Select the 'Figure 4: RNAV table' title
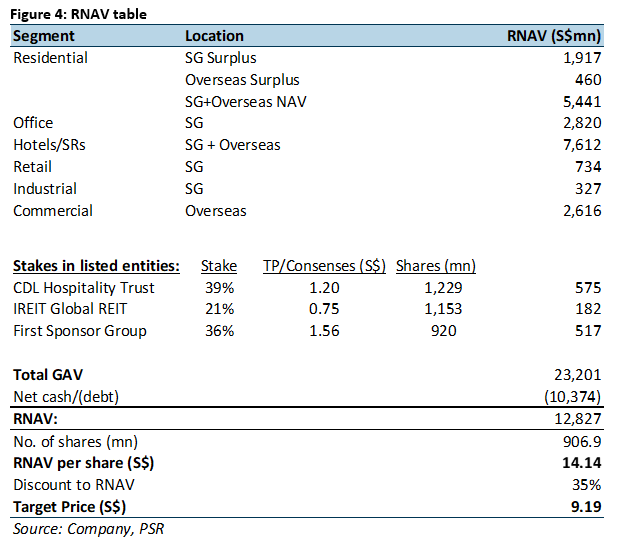The image size is (640, 551). click(78, 14)
